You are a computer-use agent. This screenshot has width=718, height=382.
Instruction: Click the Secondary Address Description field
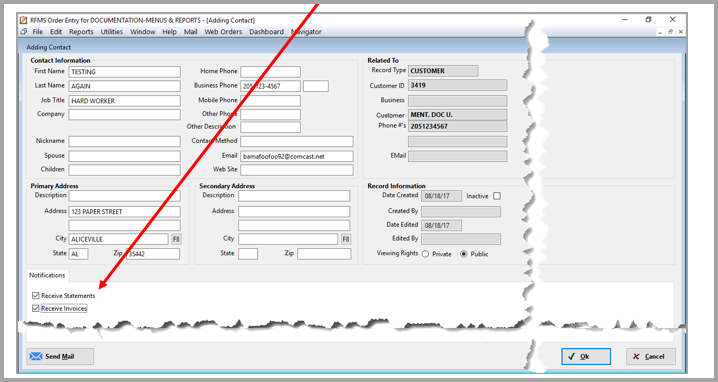[294, 196]
